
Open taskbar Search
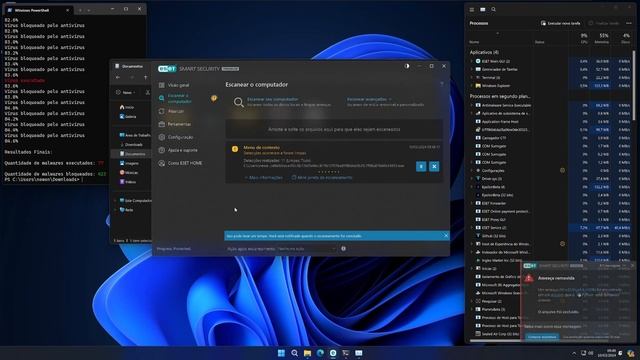click(294, 353)
